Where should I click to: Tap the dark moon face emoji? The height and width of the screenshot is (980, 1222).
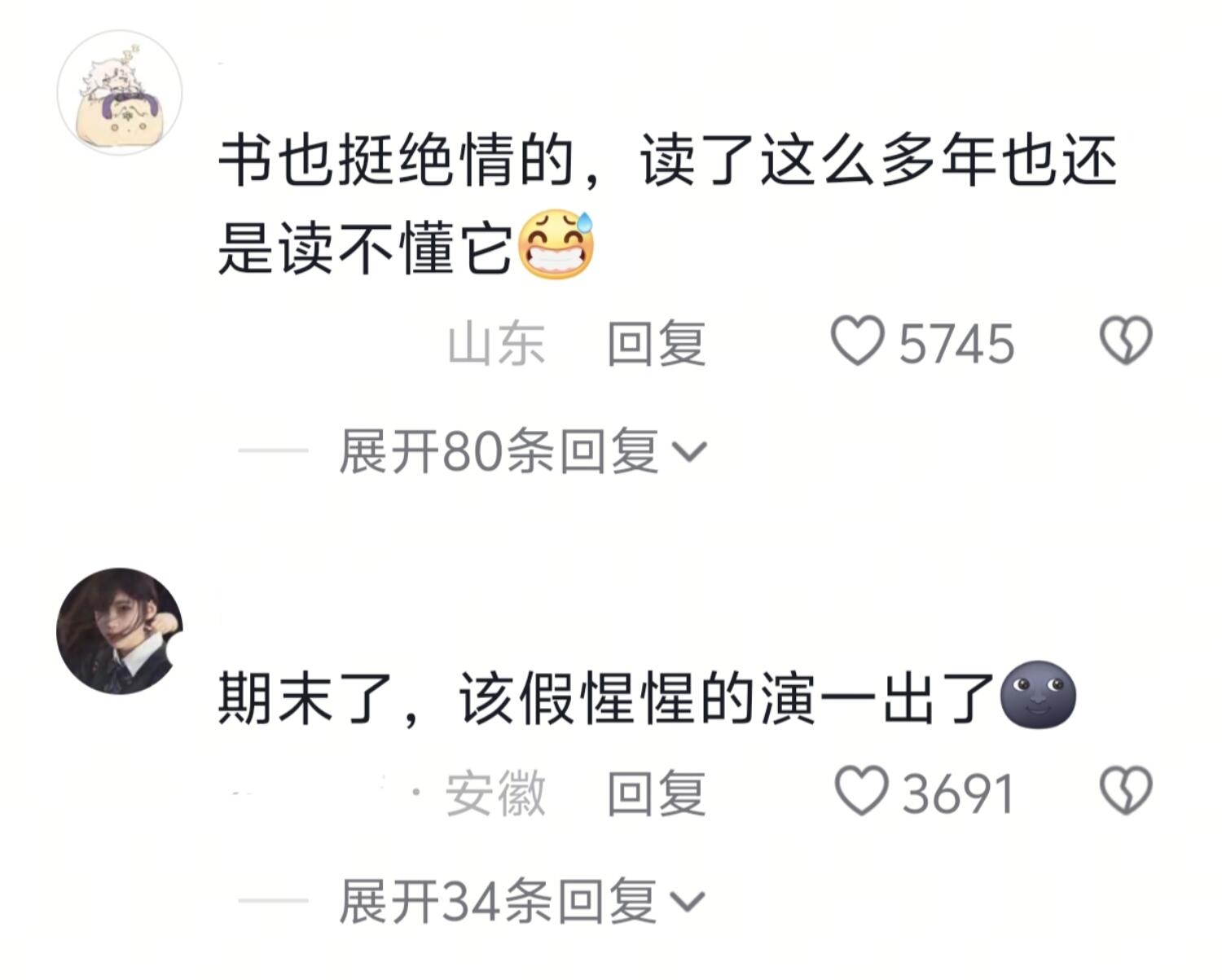pos(1037,694)
